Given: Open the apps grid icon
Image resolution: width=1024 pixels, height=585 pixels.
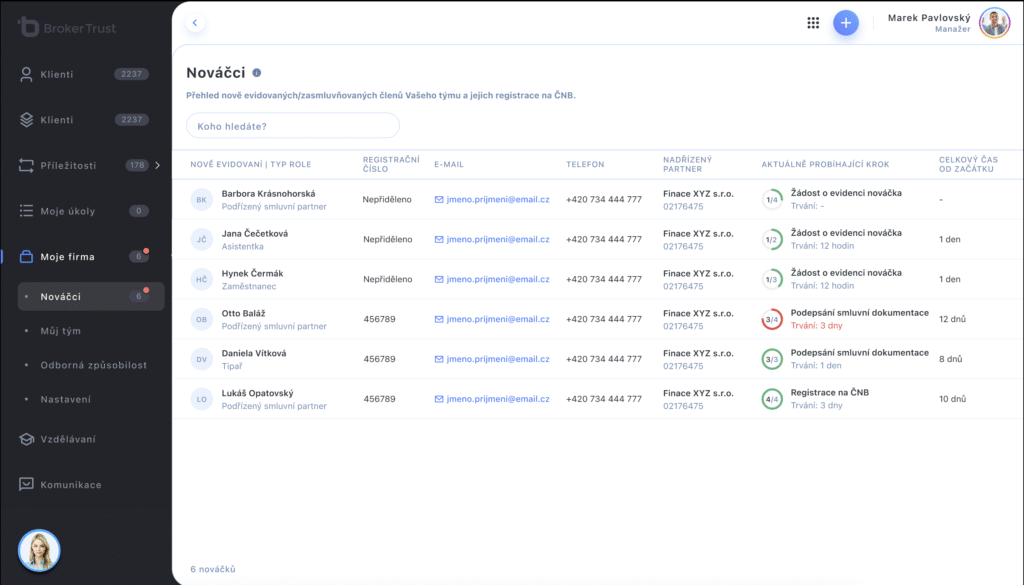Looking at the screenshot, I should pos(813,23).
